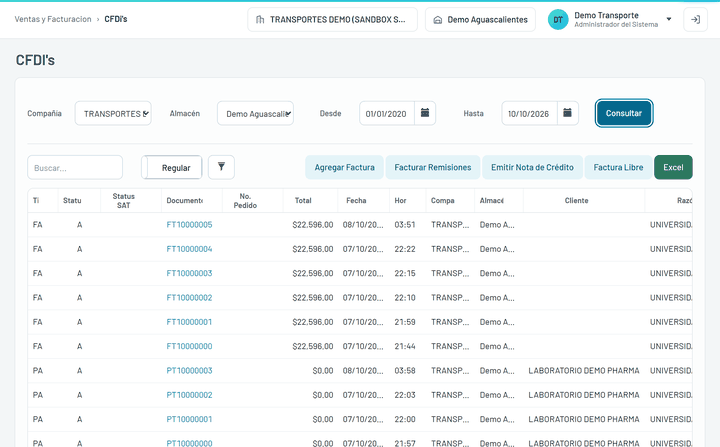
Task: Open the filter funnel icon button
Action: coord(221,167)
